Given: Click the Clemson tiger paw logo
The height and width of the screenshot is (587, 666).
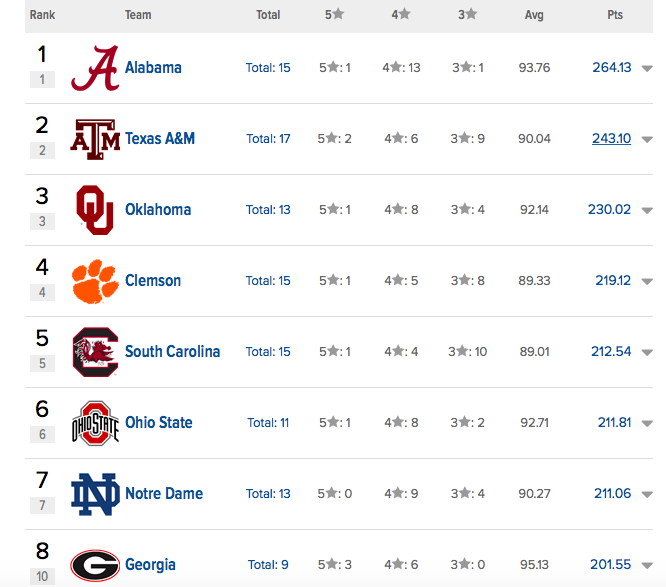Looking at the screenshot, I should [x=95, y=281].
